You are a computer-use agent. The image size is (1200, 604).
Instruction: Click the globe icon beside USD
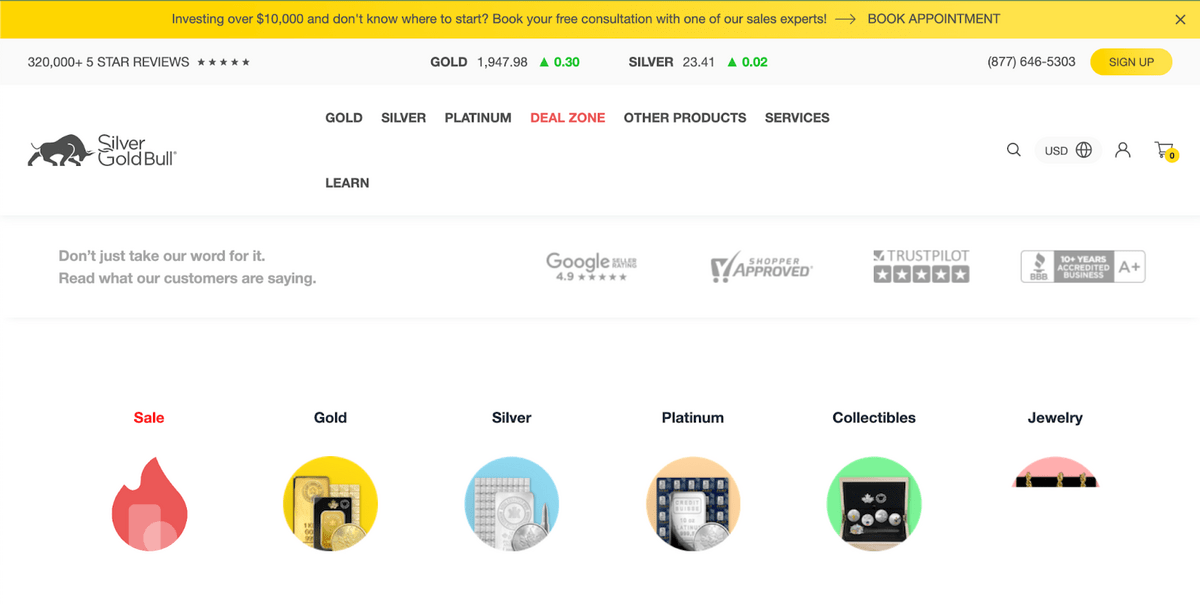point(1084,150)
